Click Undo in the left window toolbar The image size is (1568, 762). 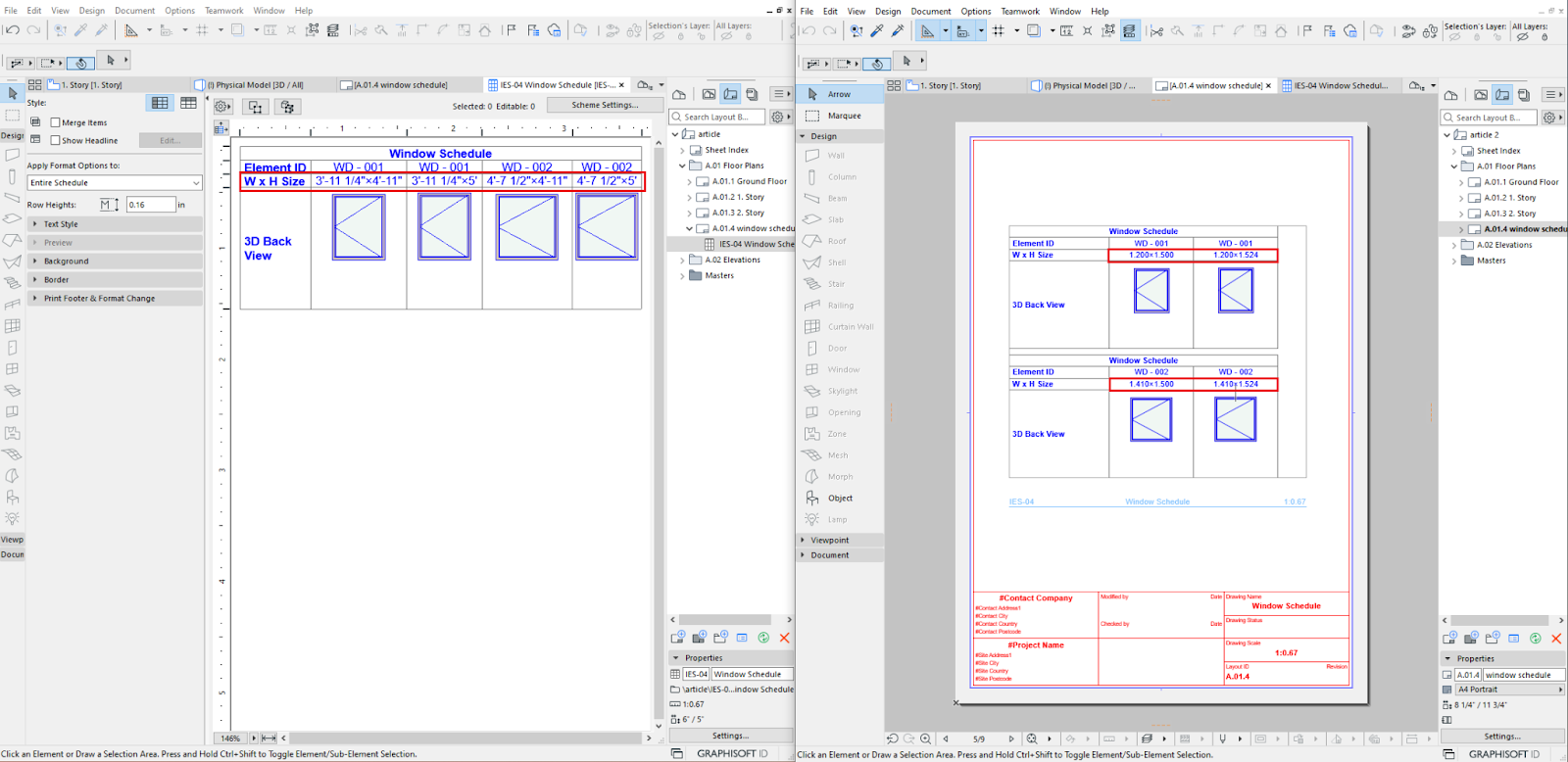click(12, 30)
